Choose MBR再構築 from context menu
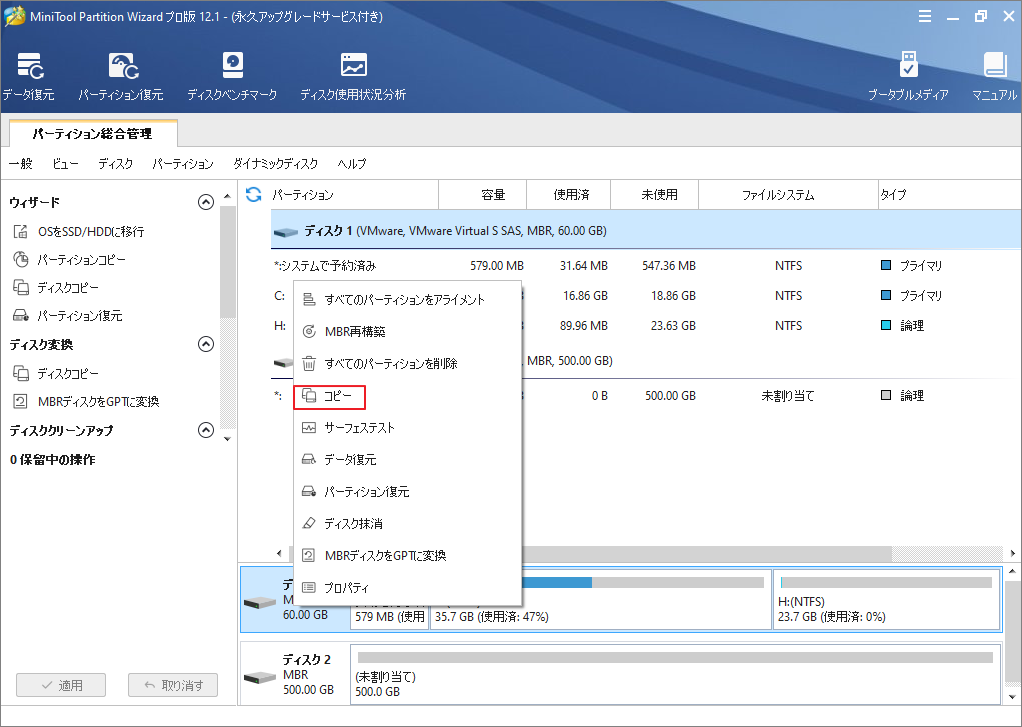Image resolution: width=1022 pixels, height=727 pixels. 407,332
